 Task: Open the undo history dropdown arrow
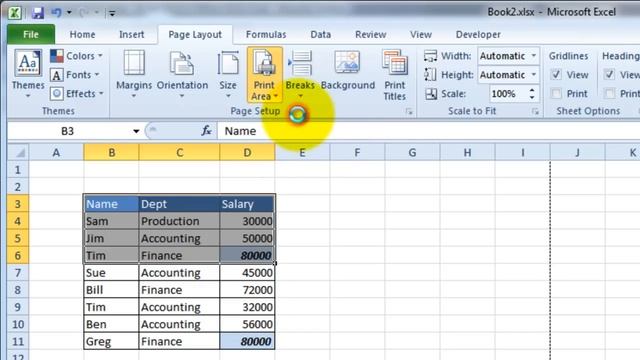point(69,13)
